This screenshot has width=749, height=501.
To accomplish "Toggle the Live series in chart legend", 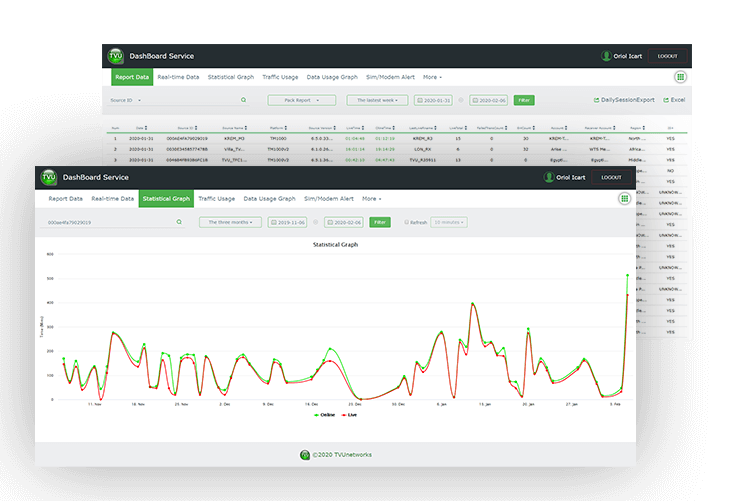I will point(352,413).
